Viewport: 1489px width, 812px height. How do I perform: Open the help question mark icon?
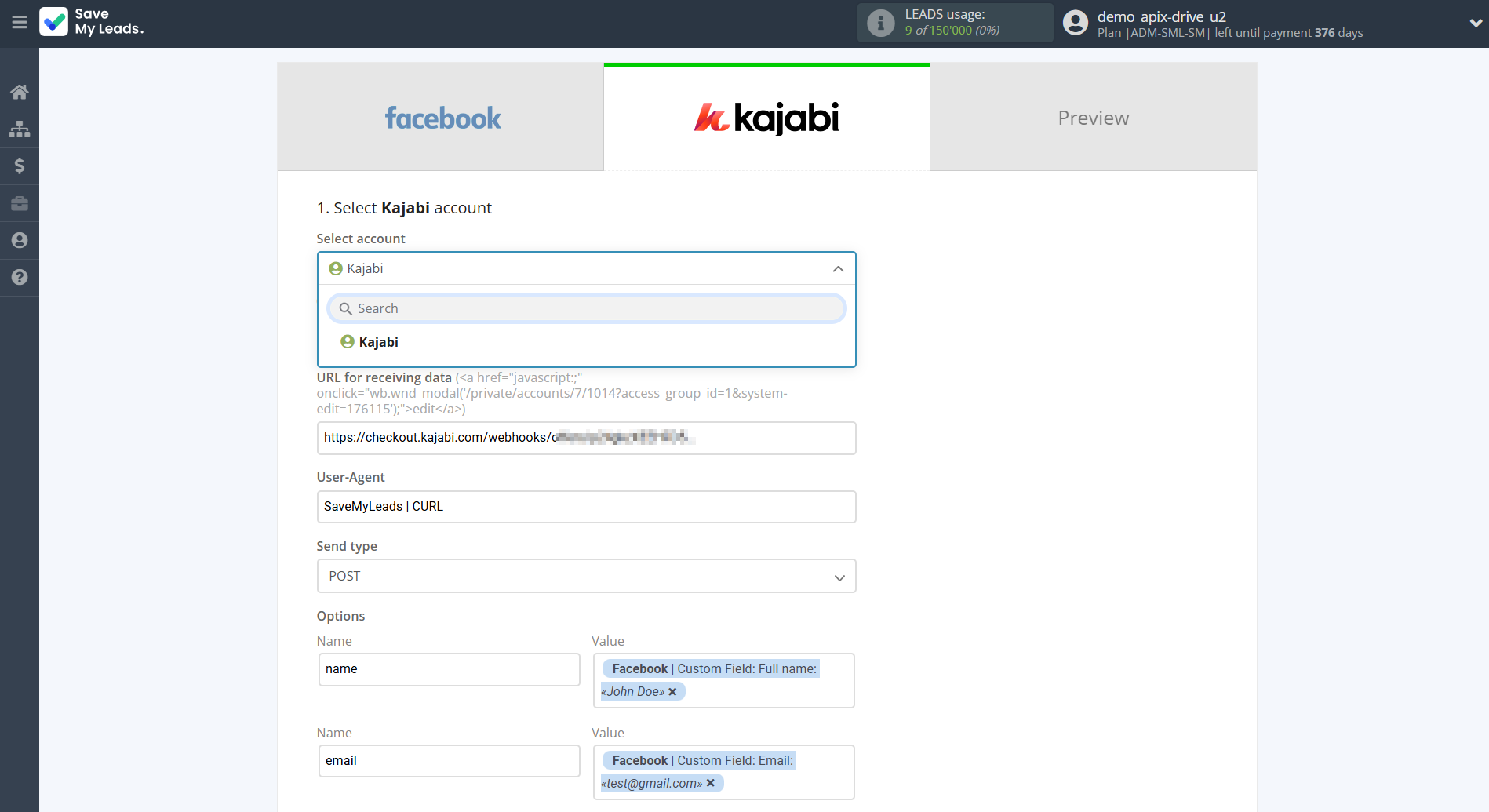pos(19,277)
